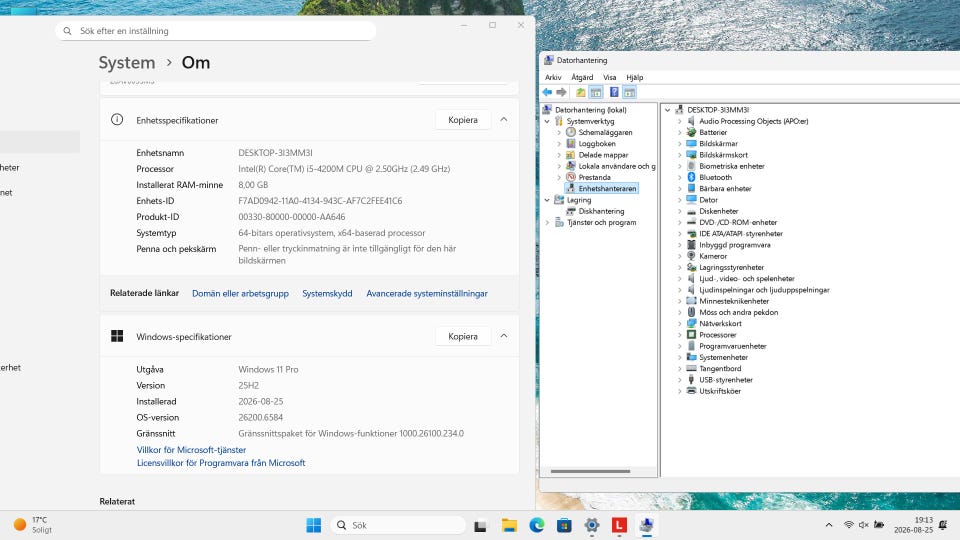Viewport: 960px width, 540px height.
Task: Open the Start menu on the taskbar
Action: 313,525
